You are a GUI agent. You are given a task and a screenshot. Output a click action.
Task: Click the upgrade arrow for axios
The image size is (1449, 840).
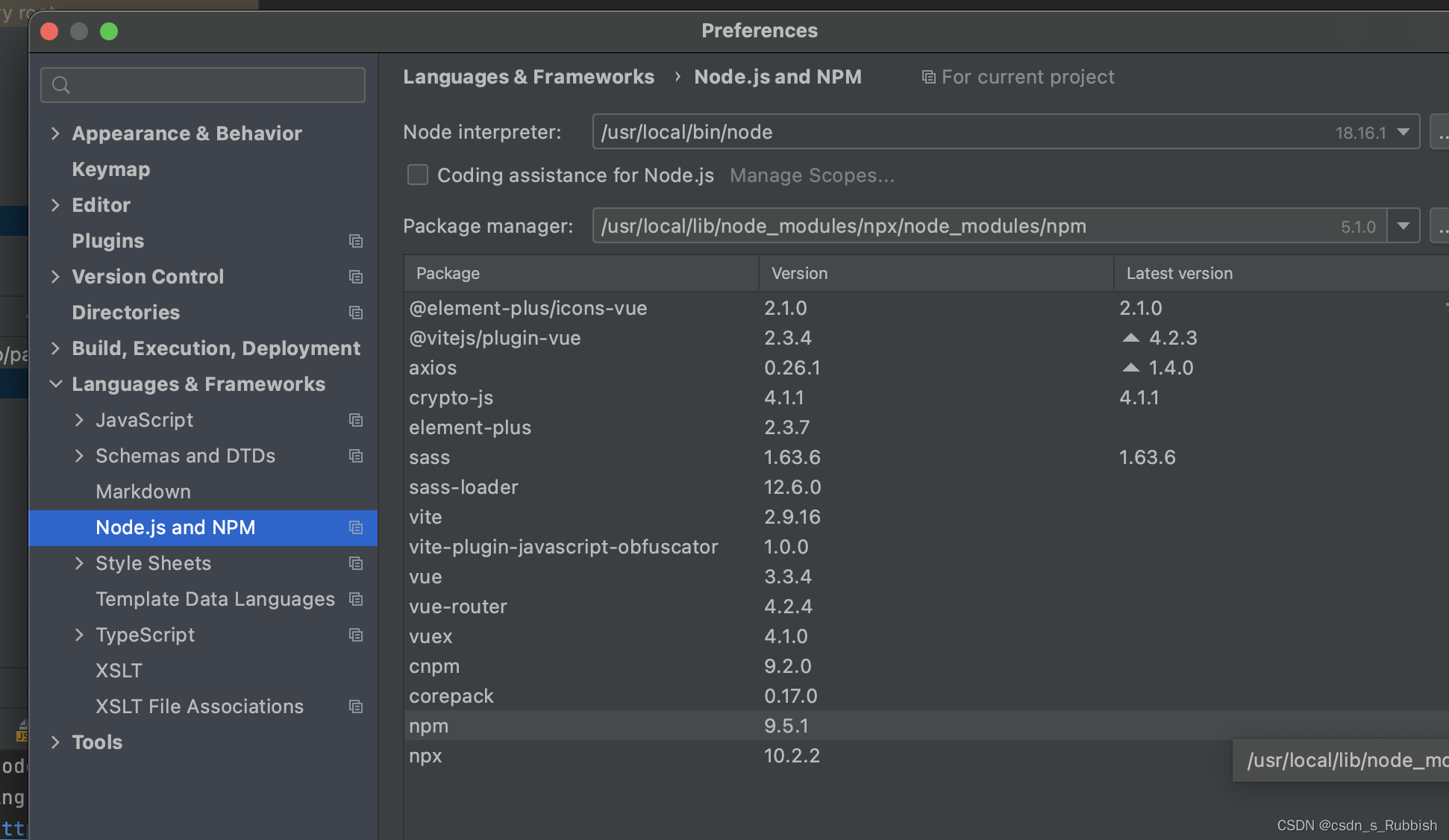pos(1131,368)
